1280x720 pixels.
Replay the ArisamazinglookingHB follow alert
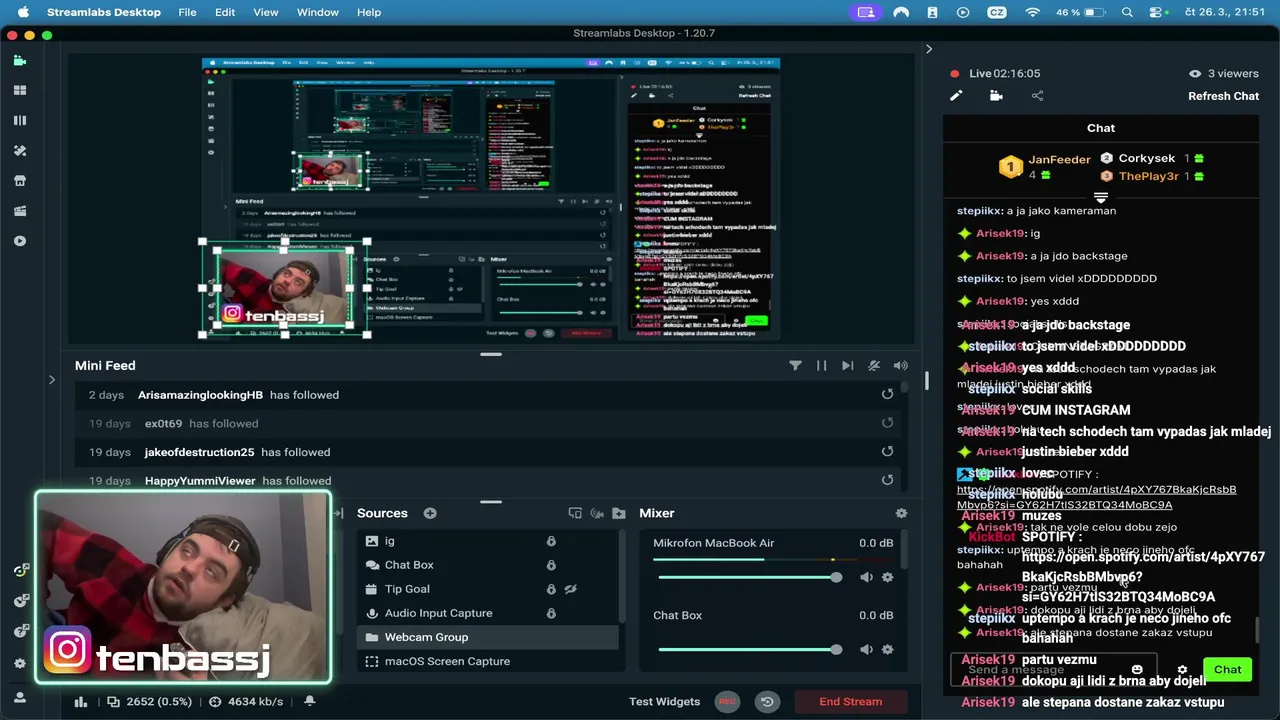(887, 394)
